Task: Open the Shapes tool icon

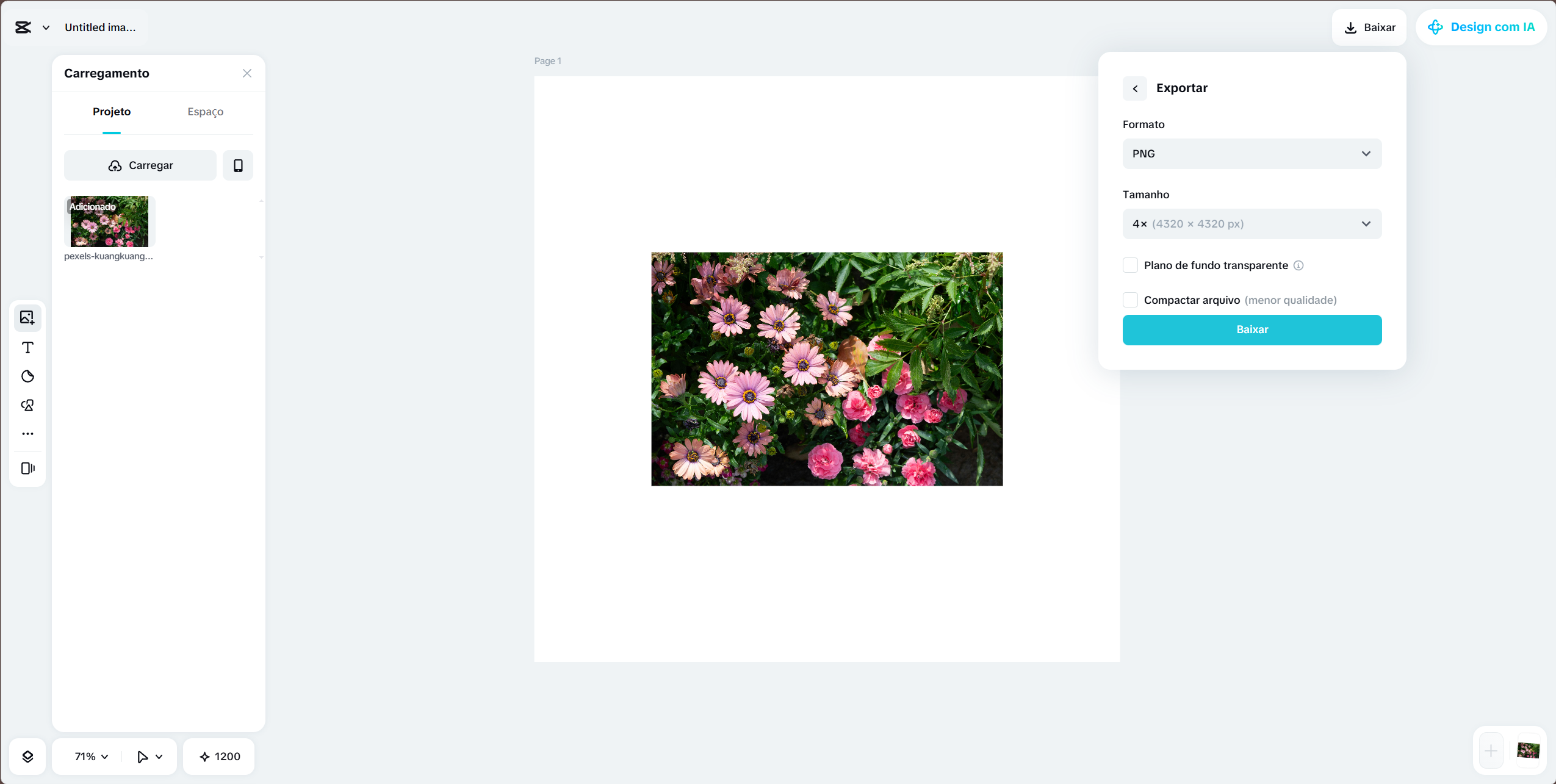Action: [27, 405]
